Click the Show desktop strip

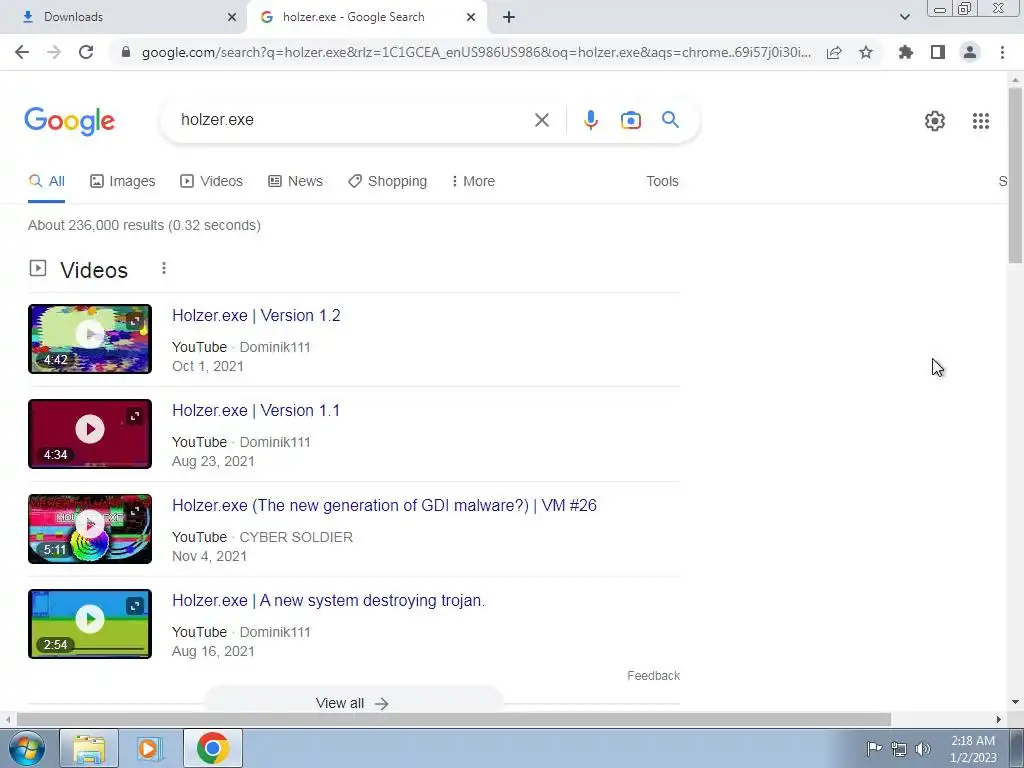(1017, 748)
